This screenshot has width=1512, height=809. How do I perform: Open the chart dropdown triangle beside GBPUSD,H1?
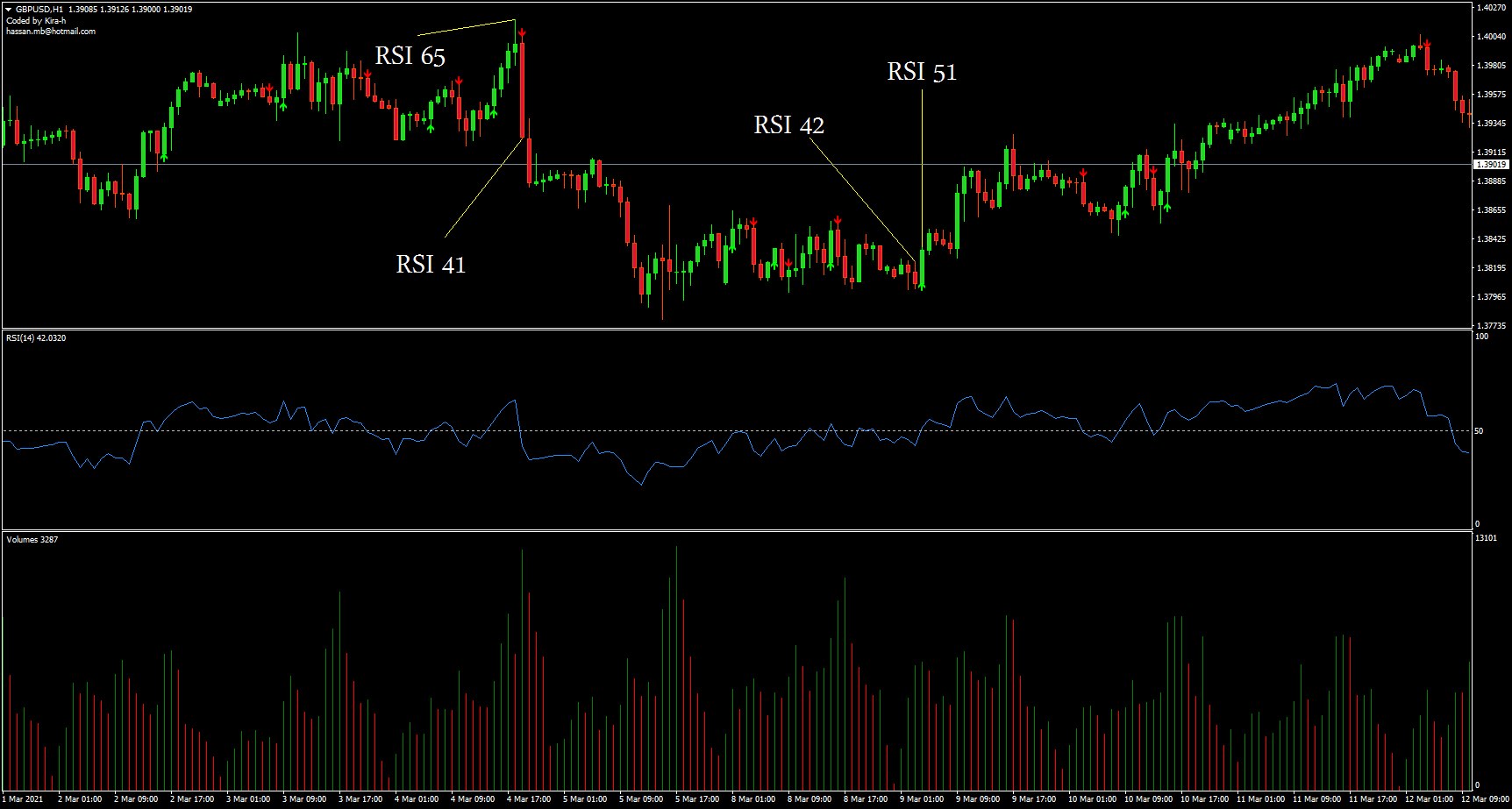click(9, 9)
